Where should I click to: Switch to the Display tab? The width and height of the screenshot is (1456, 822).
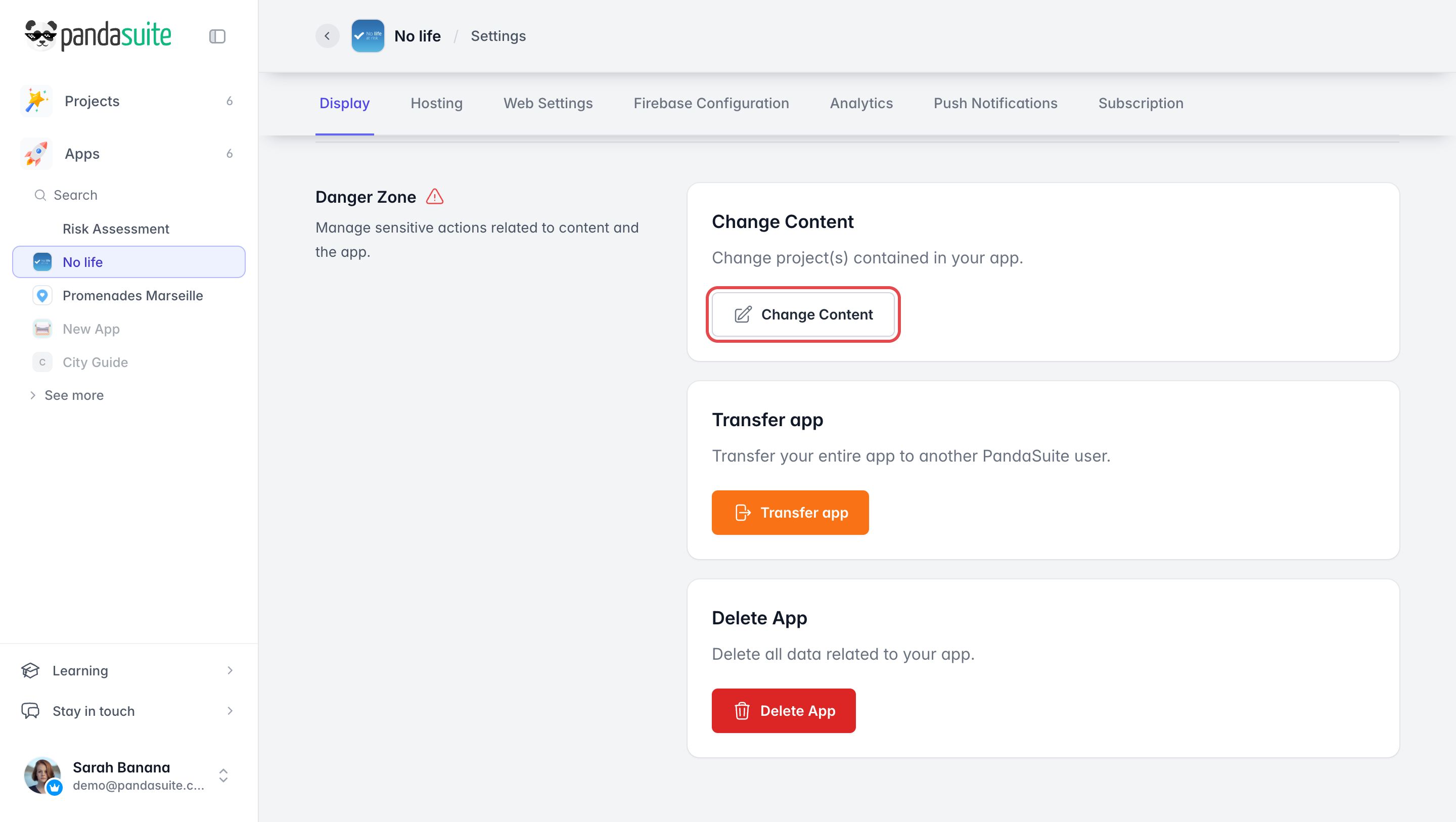(x=345, y=104)
